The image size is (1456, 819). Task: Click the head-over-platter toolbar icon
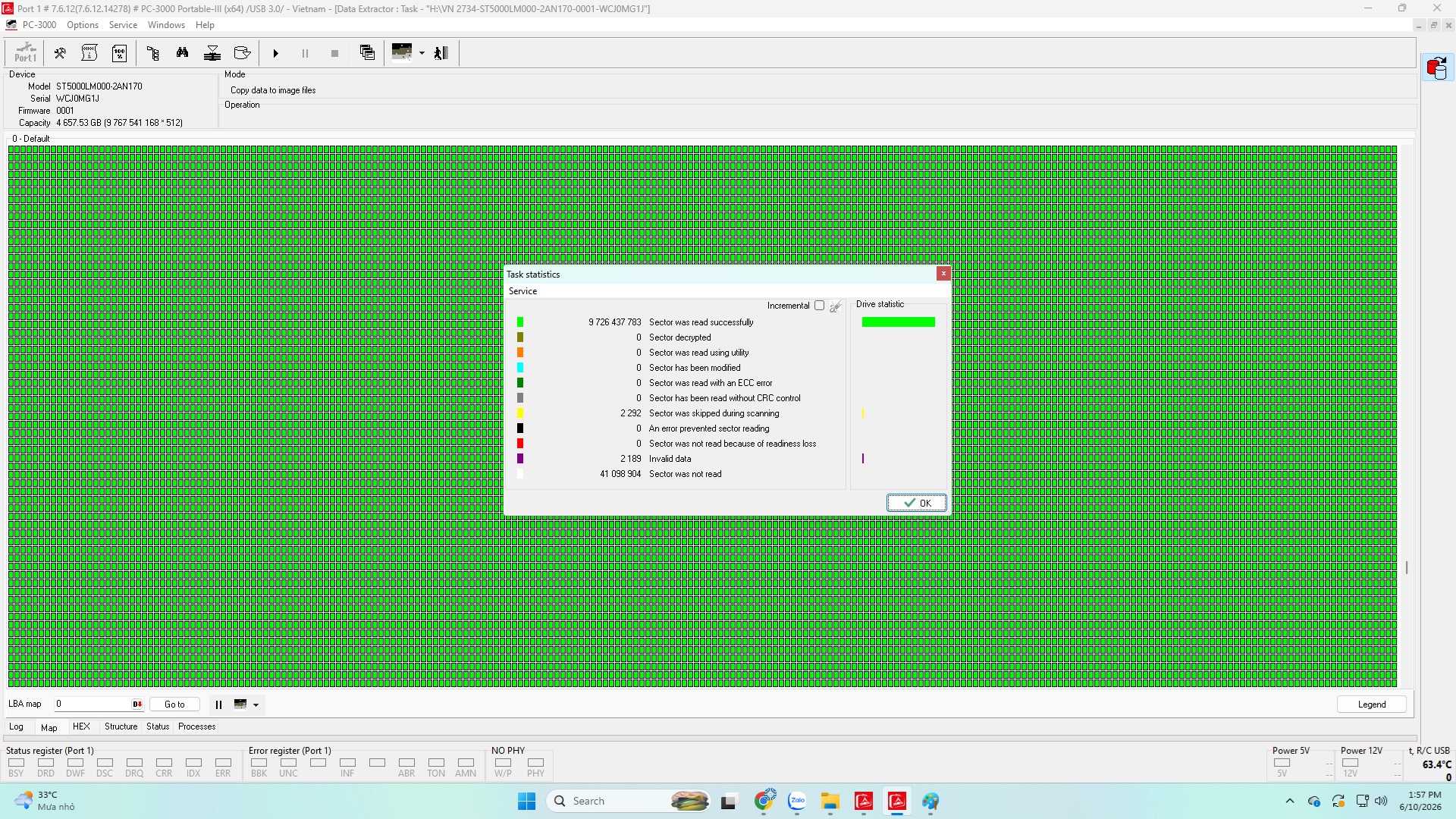point(212,53)
